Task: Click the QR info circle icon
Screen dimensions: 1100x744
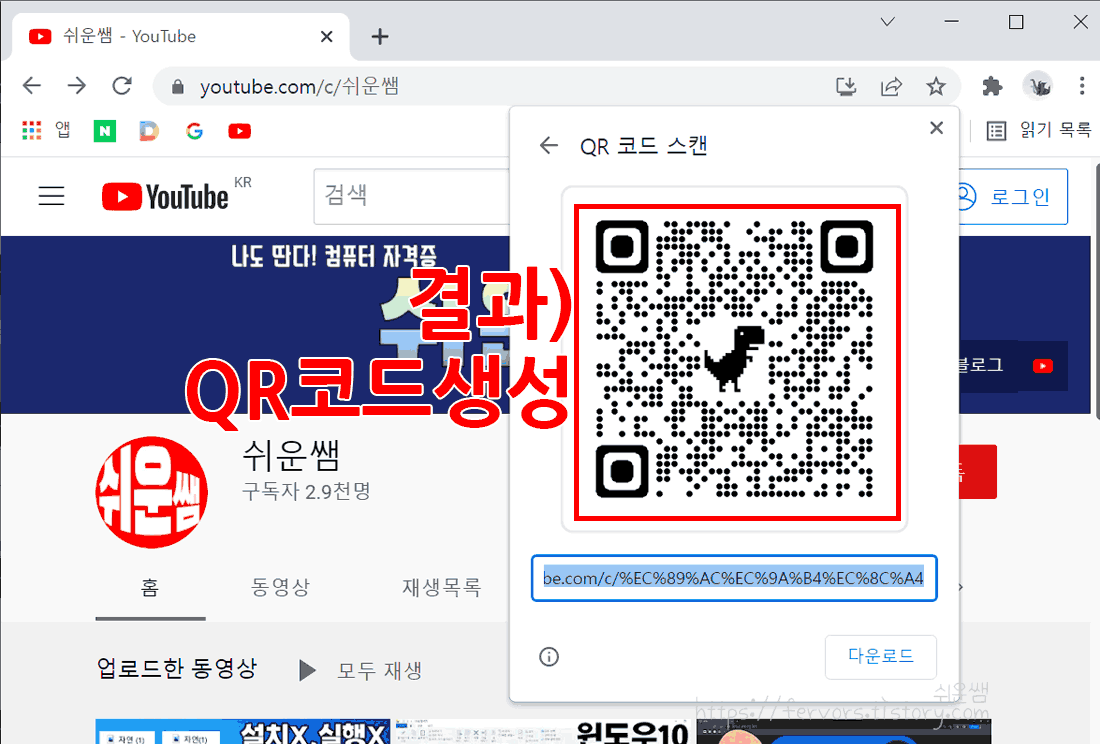Action: [x=549, y=657]
